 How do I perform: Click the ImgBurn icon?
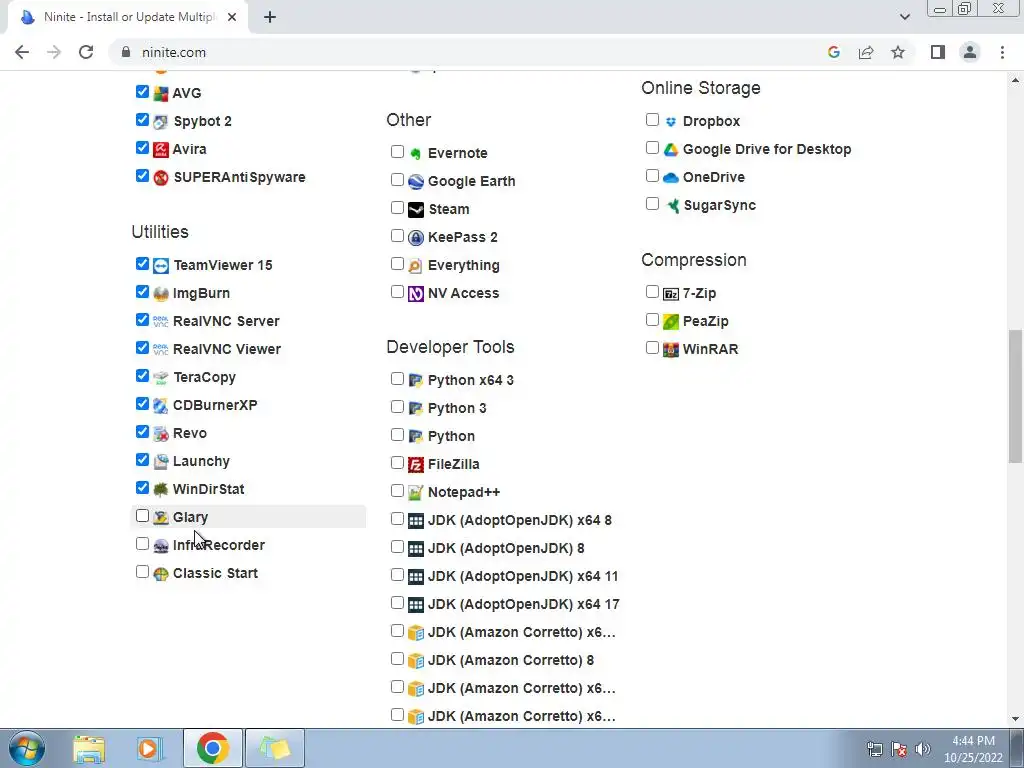[x=161, y=294]
